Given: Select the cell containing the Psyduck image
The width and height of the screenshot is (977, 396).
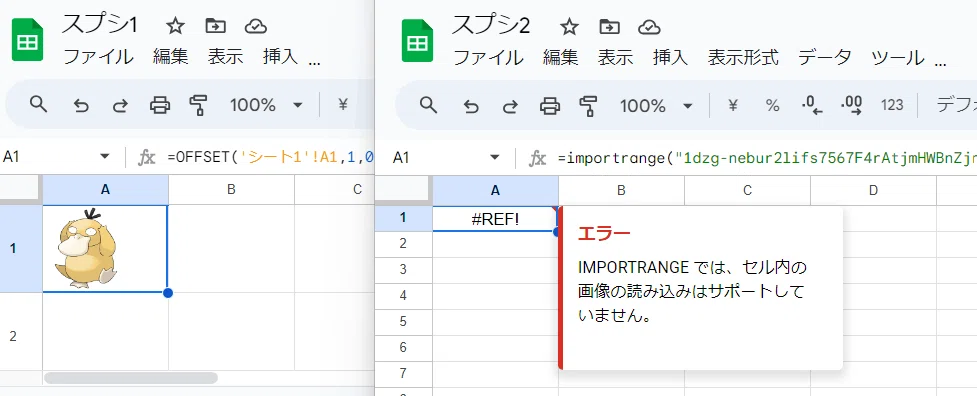Looking at the screenshot, I should [x=105, y=248].
